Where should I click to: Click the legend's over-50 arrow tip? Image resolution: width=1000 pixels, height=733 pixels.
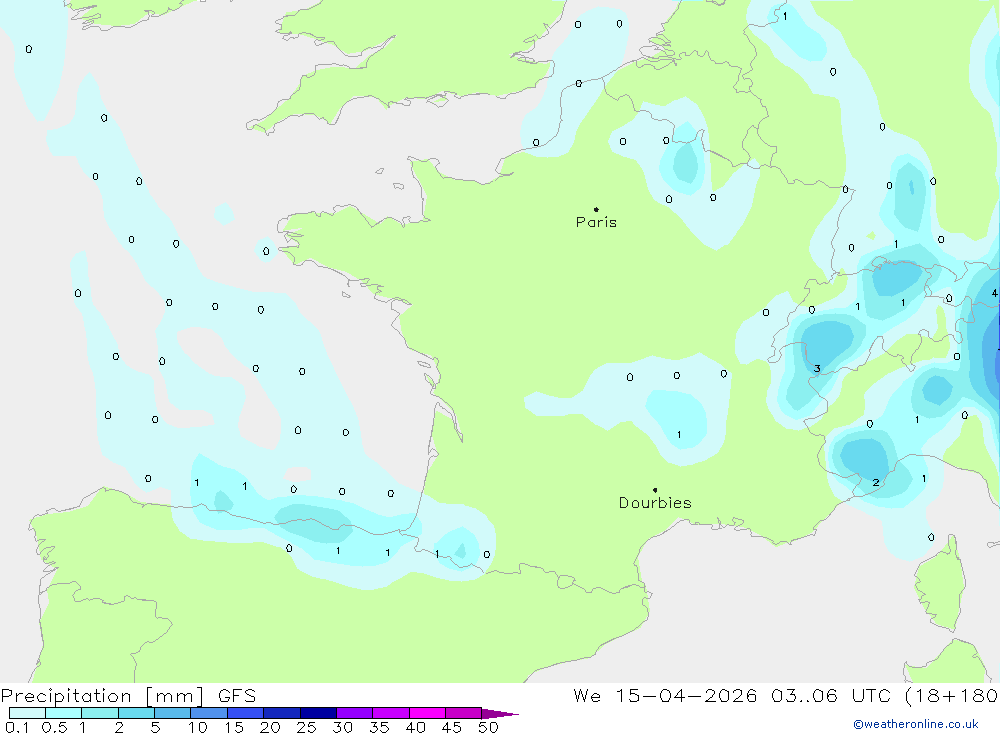coord(500,714)
